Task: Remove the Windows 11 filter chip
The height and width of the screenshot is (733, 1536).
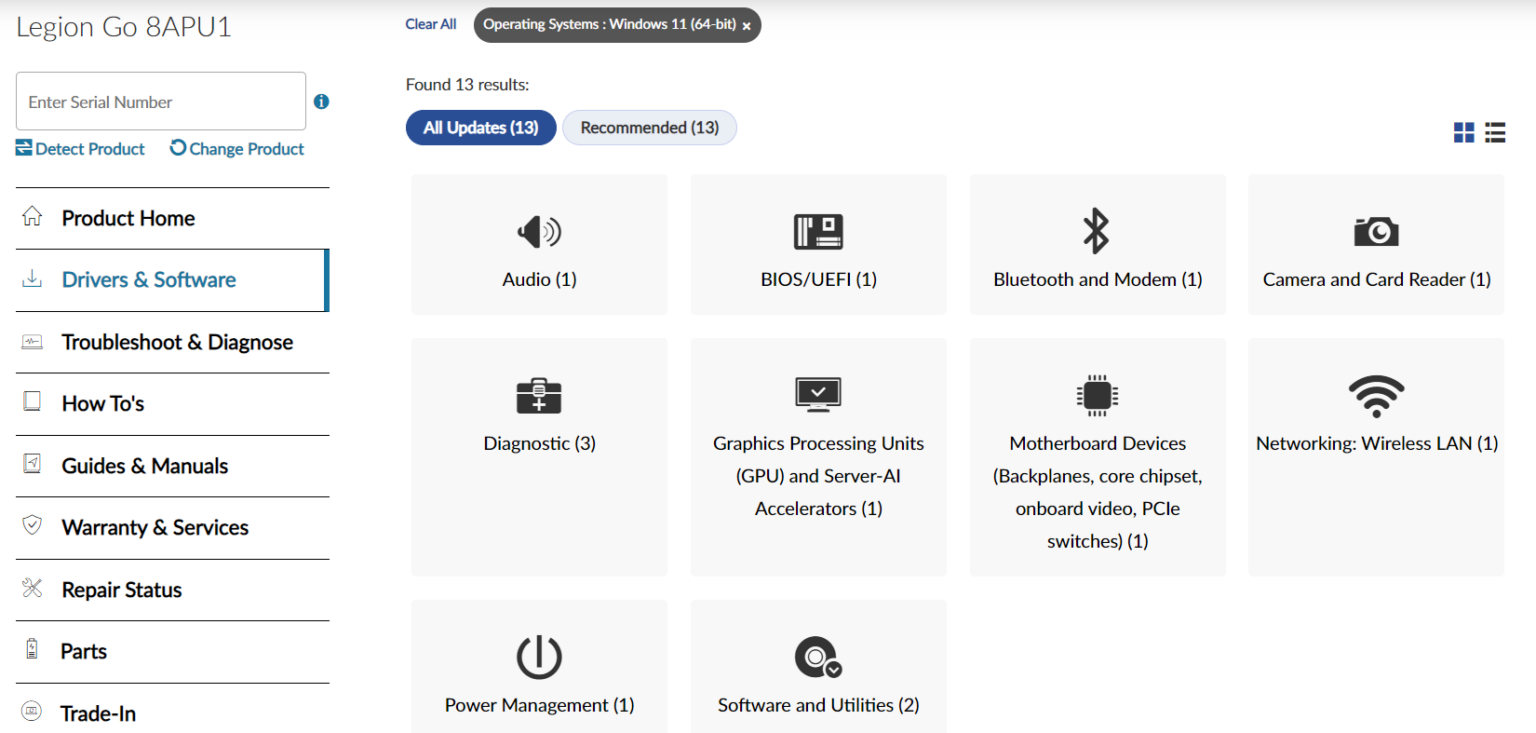Action: coord(746,25)
